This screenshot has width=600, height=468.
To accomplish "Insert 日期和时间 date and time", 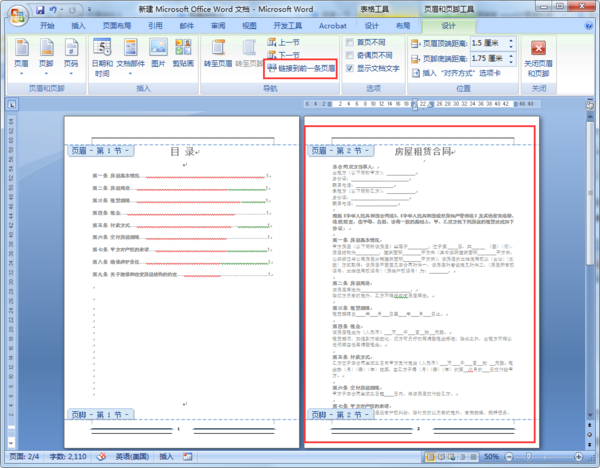I will 102,57.
